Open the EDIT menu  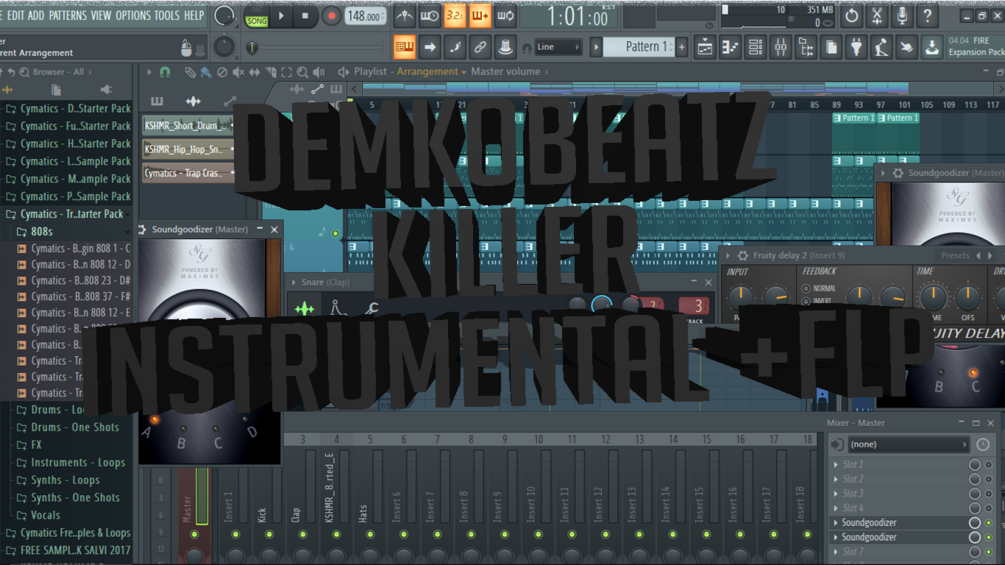click(x=16, y=15)
